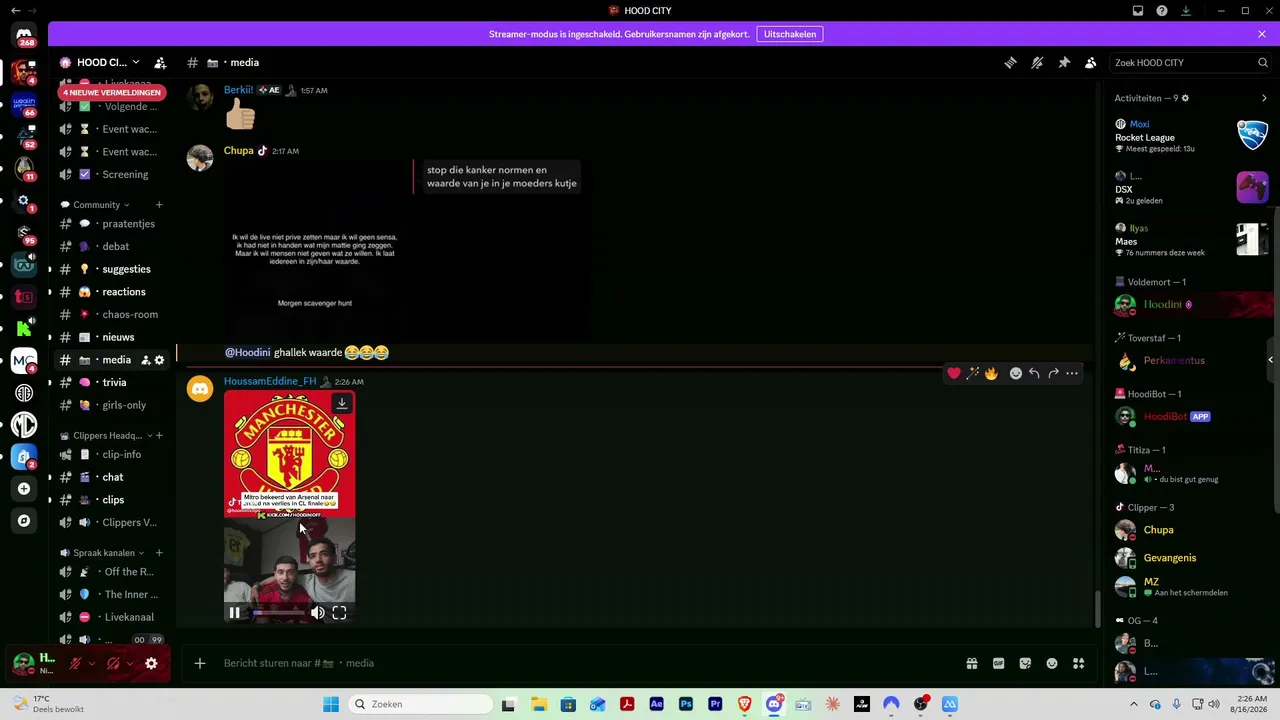
Task: Open the apps launcher in message bar
Action: pyautogui.click(x=1078, y=663)
